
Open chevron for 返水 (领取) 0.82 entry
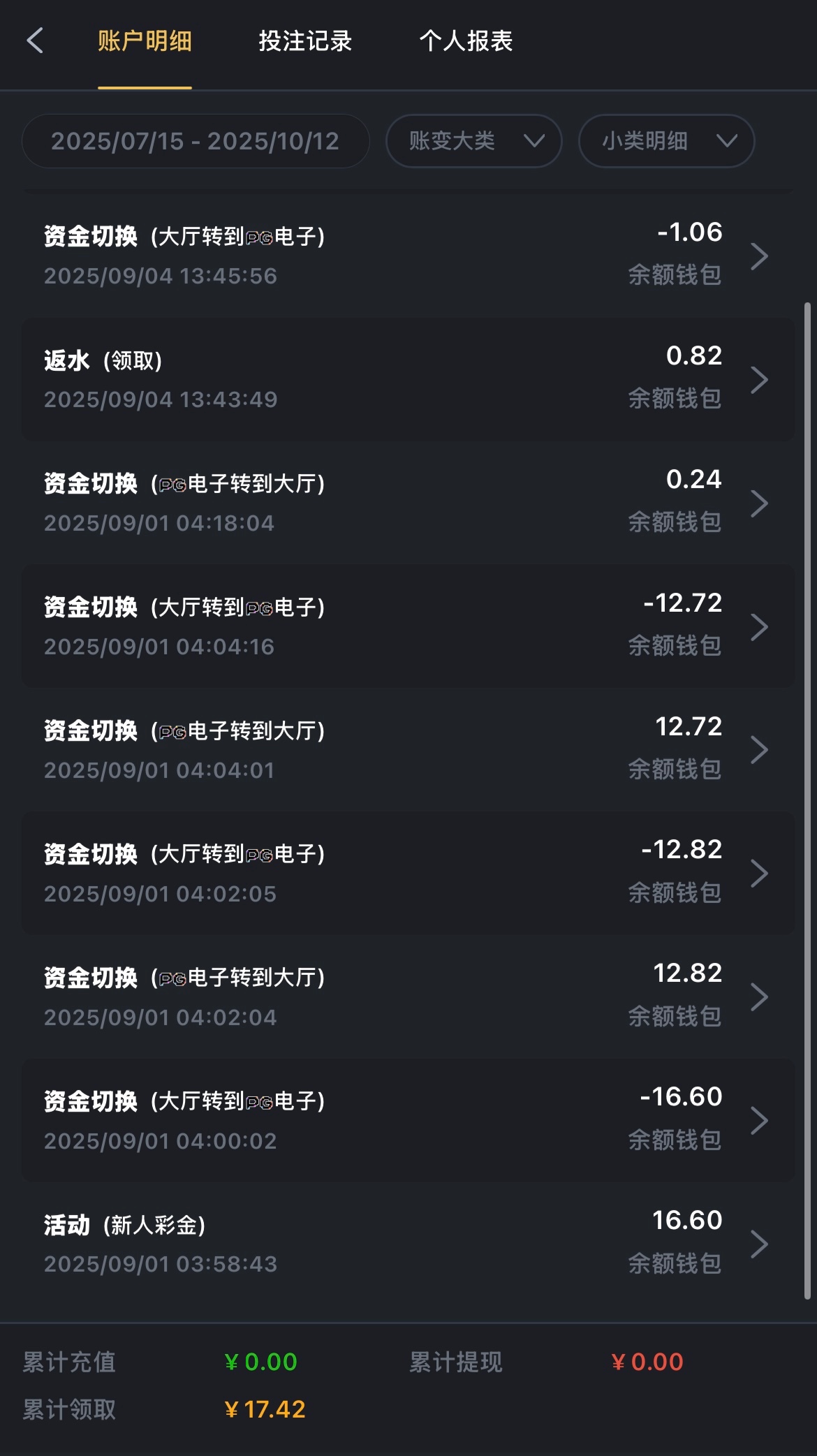click(x=758, y=380)
